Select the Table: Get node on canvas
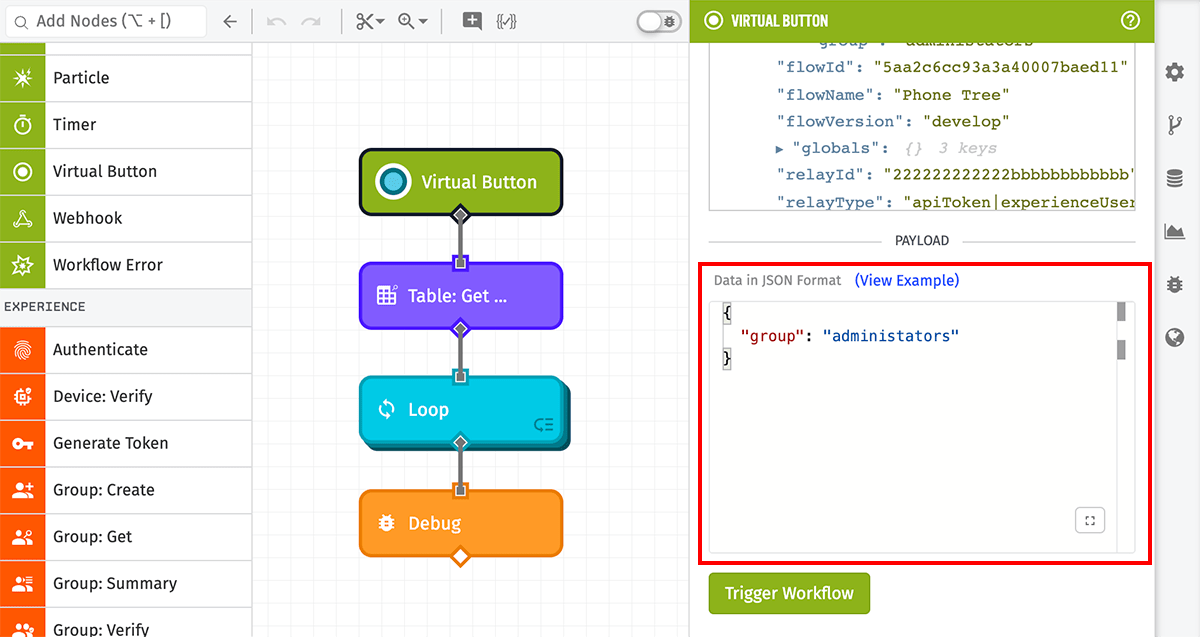This screenshot has width=1200, height=637. point(461,296)
